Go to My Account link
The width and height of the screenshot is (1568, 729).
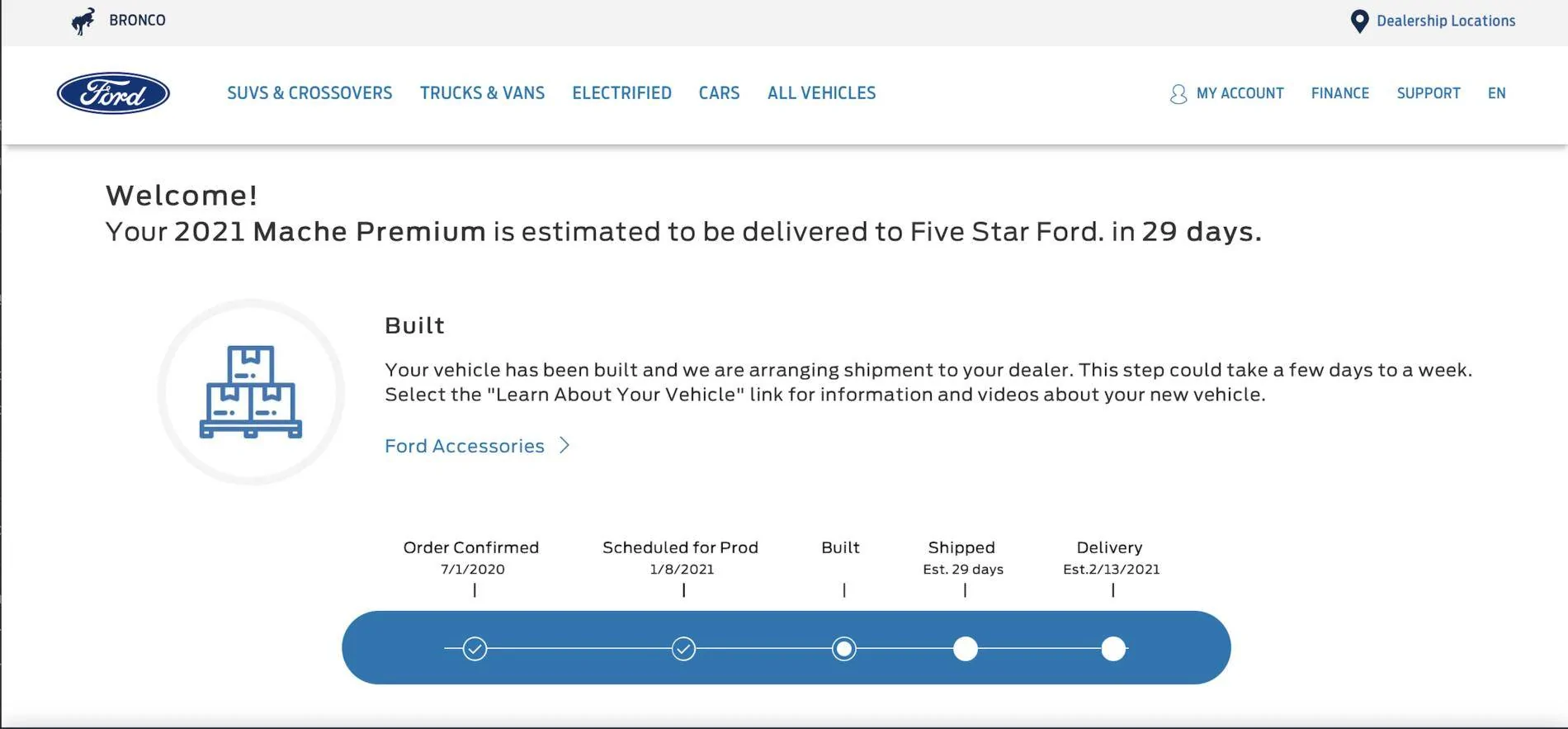(x=1240, y=93)
